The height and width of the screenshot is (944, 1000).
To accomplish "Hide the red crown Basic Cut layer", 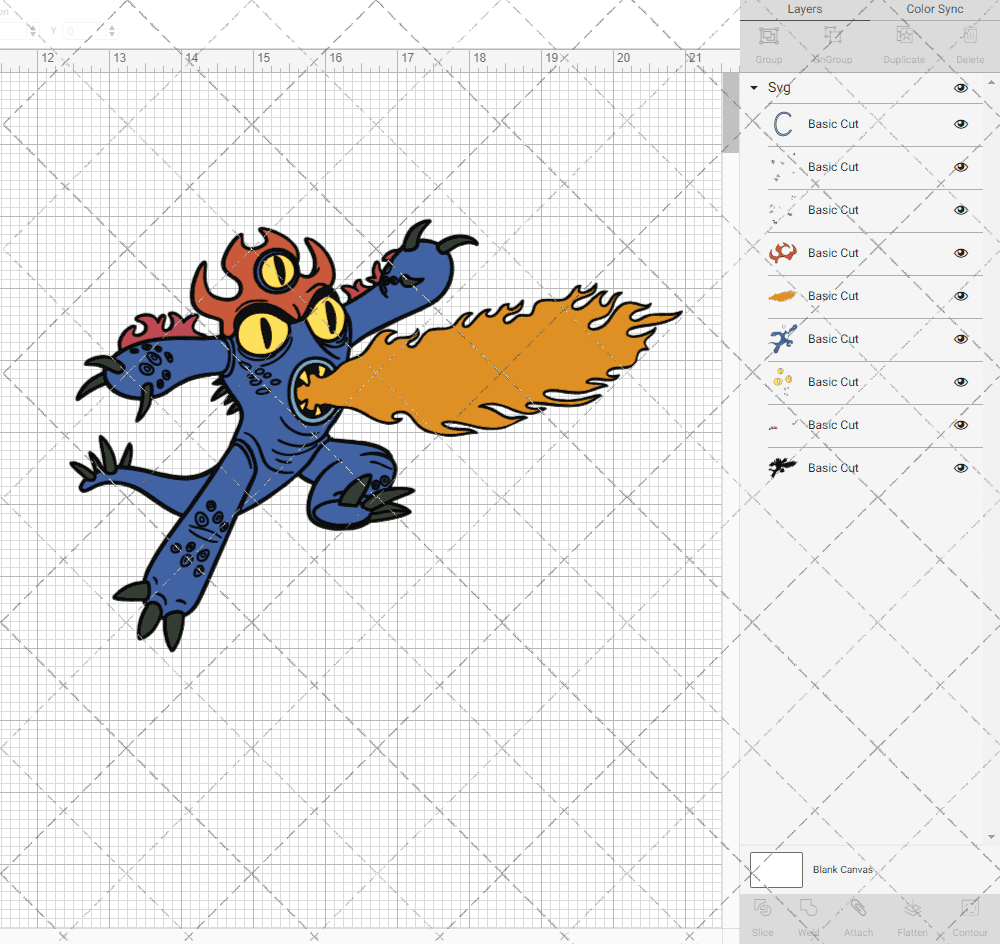I will (960, 253).
